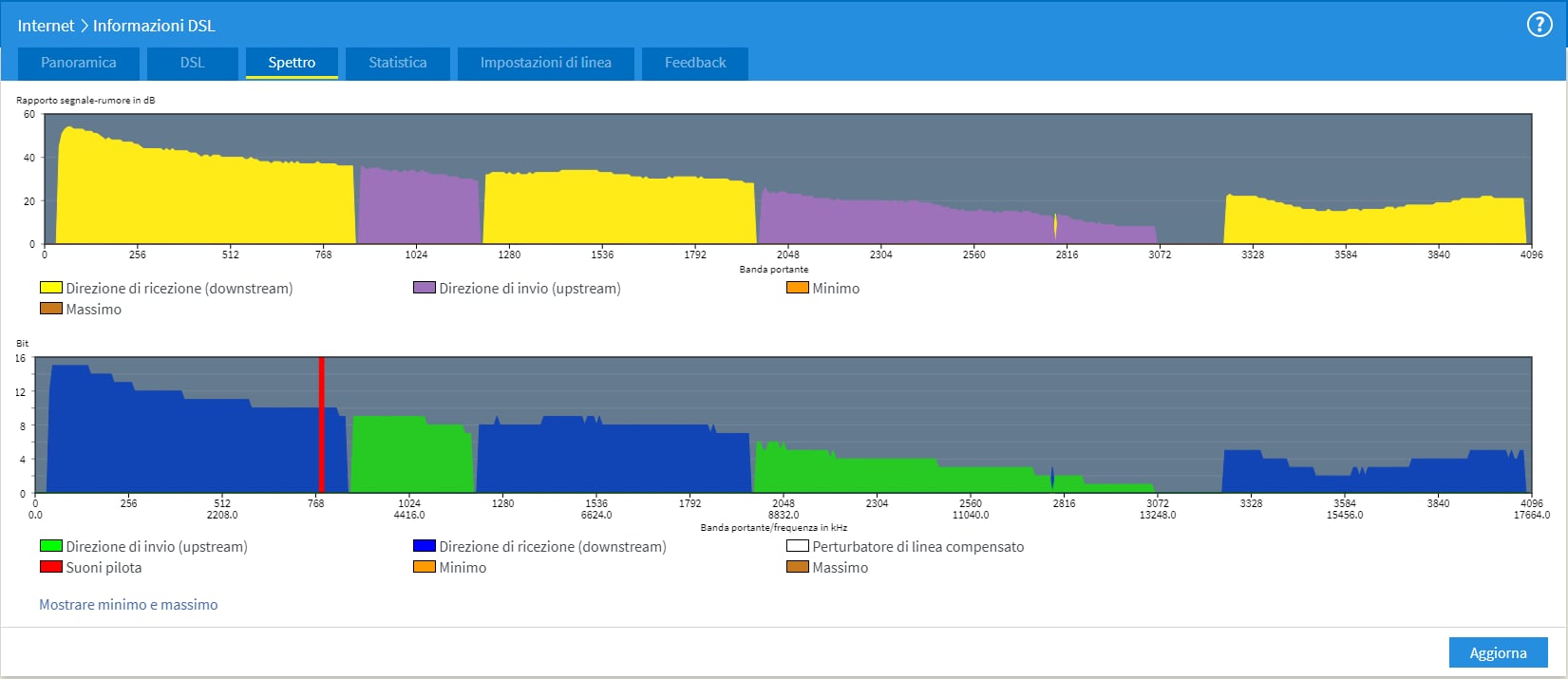
Task: Select the Spettro tab
Action: tap(292, 63)
